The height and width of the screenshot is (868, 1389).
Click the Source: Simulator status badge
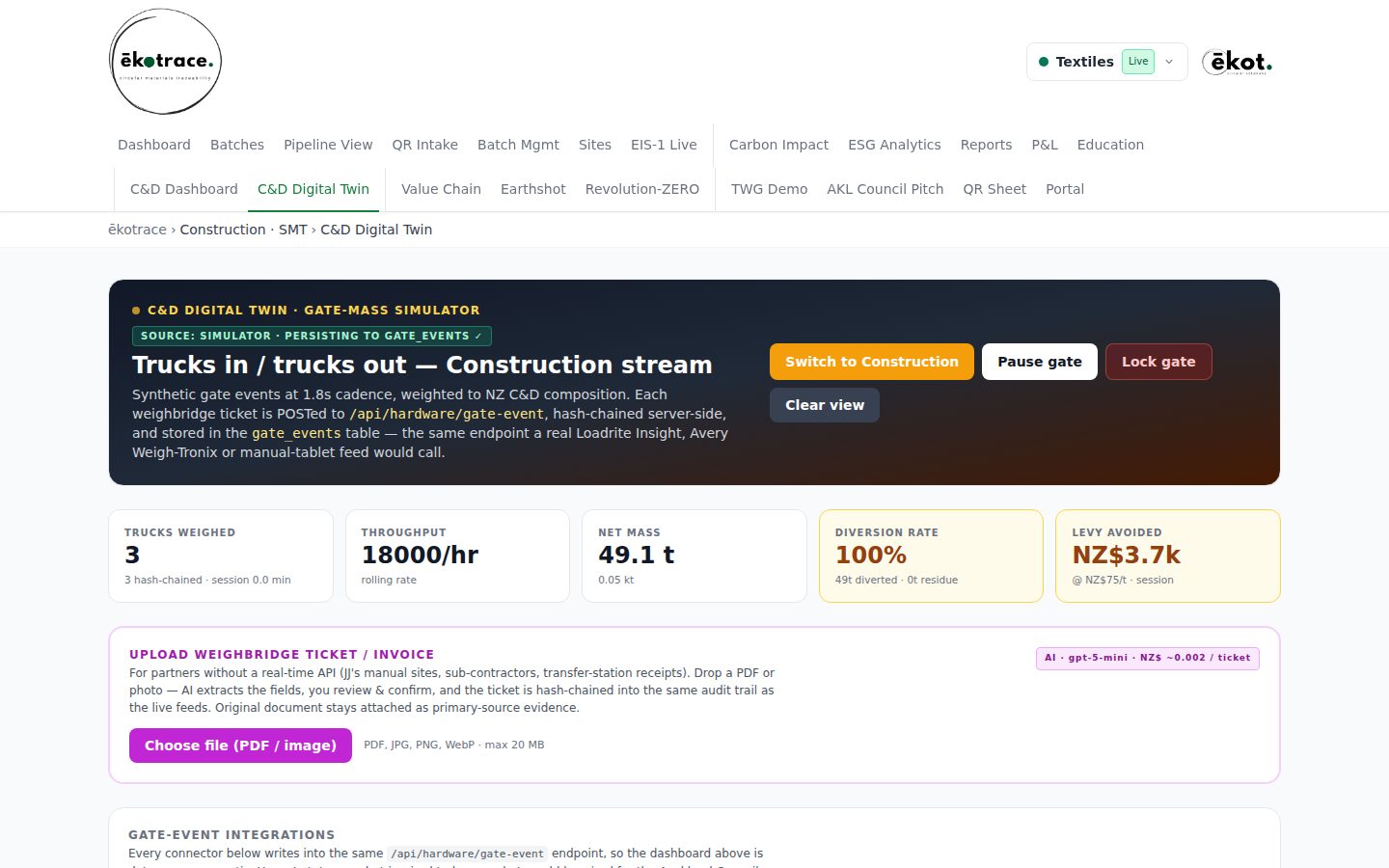click(x=312, y=336)
